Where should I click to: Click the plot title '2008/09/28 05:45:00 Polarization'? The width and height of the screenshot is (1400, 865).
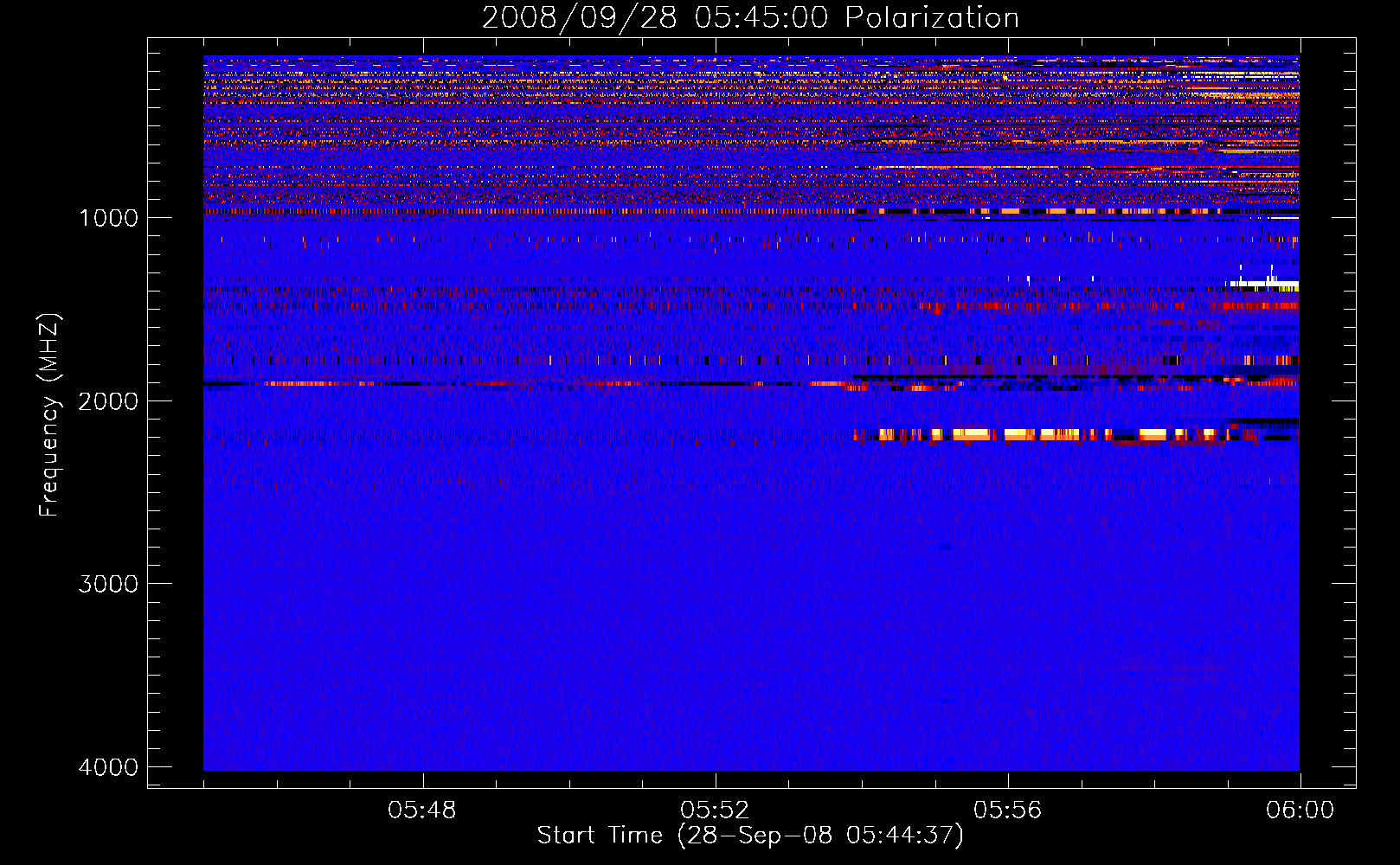point(750,17)
